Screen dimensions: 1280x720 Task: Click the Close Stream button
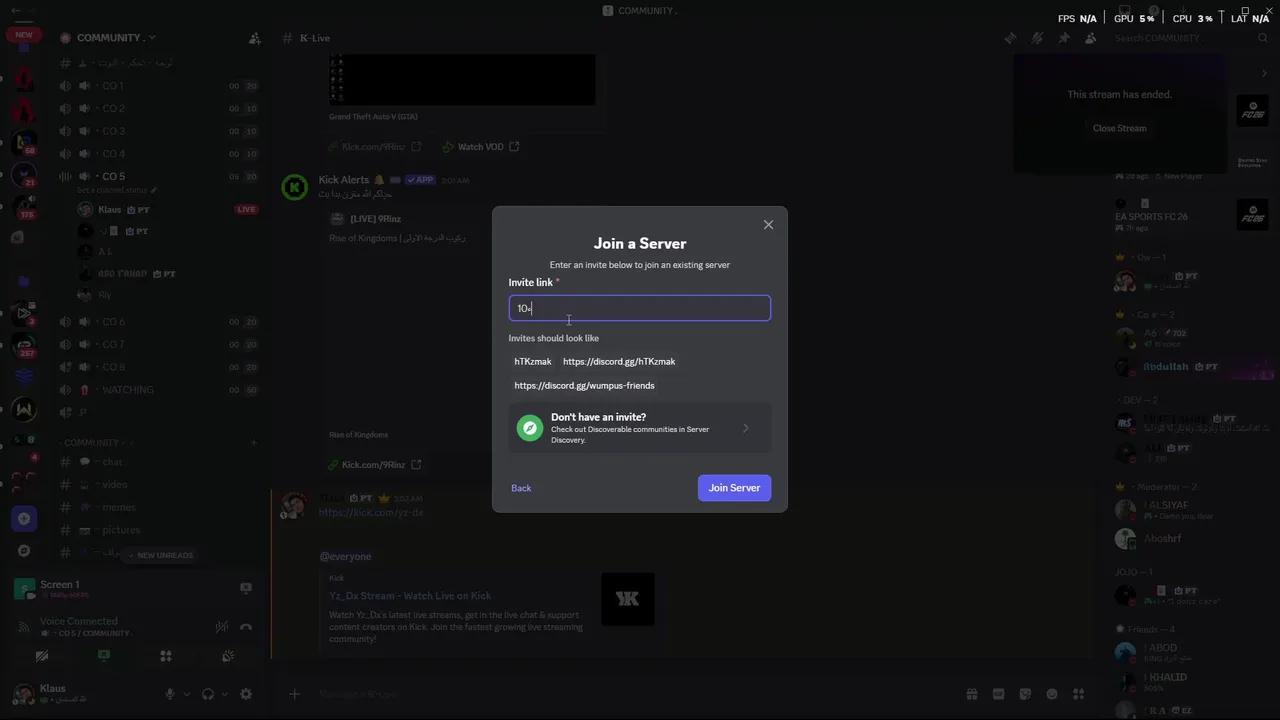tap(1119, 128)
